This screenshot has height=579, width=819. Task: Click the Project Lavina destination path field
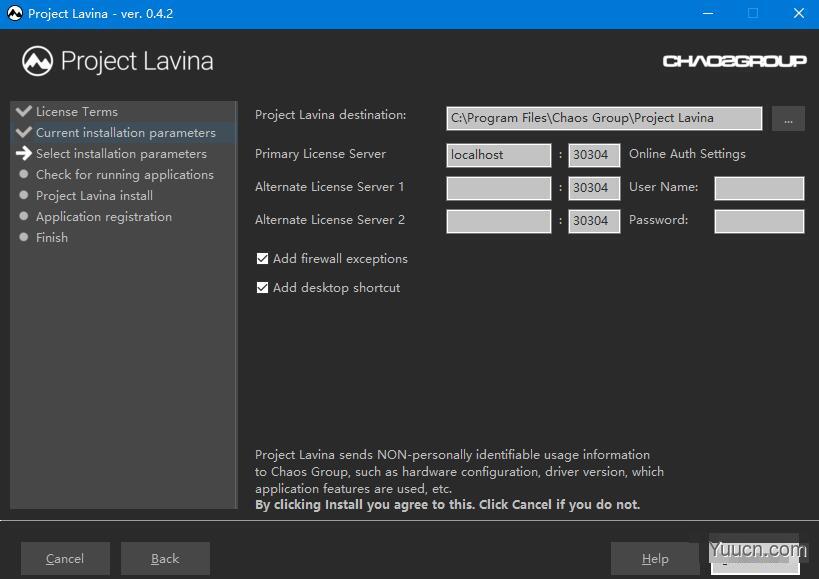(604, 119)
